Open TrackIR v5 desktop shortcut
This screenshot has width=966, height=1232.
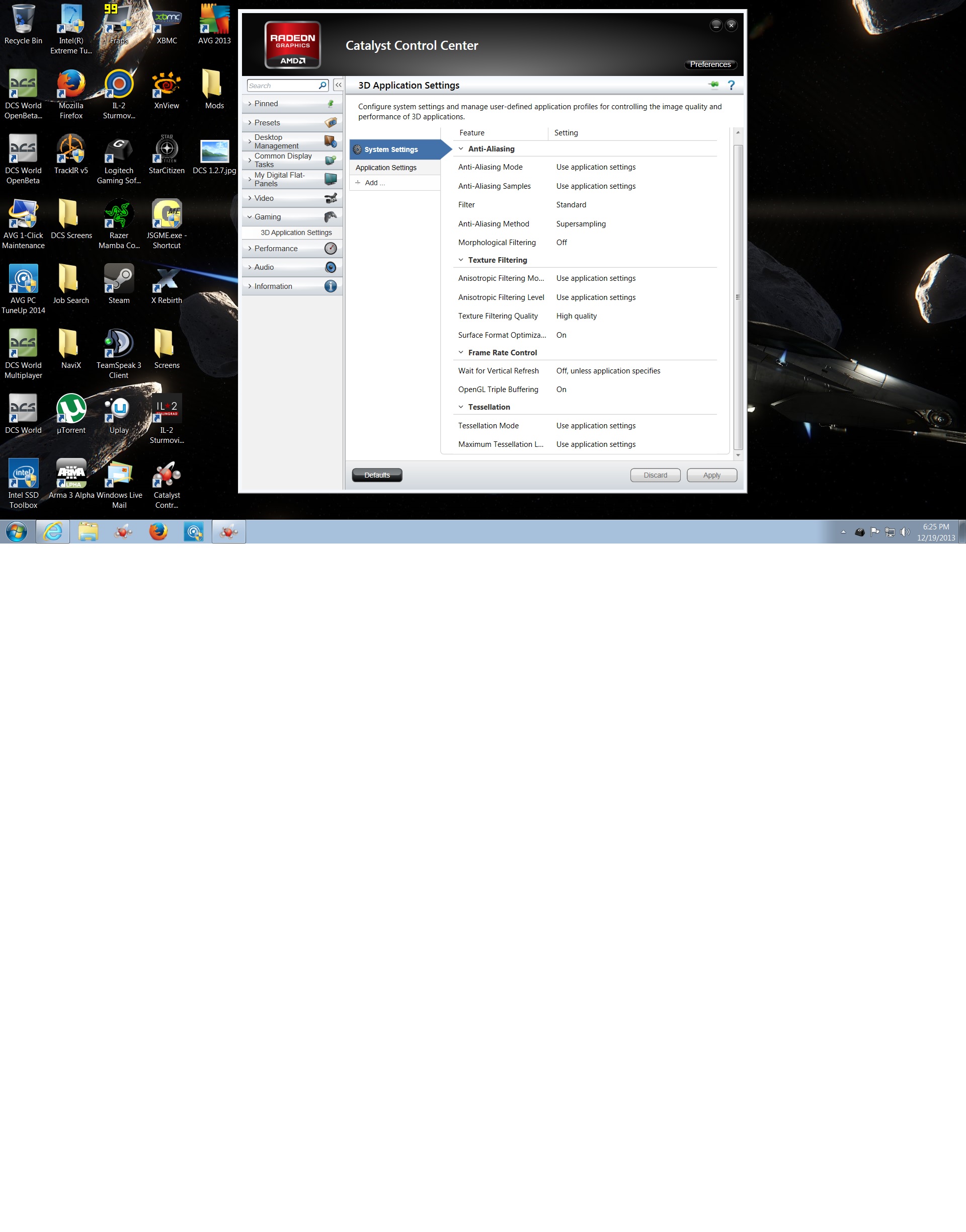pyautogui.click(x=71, y=155)
